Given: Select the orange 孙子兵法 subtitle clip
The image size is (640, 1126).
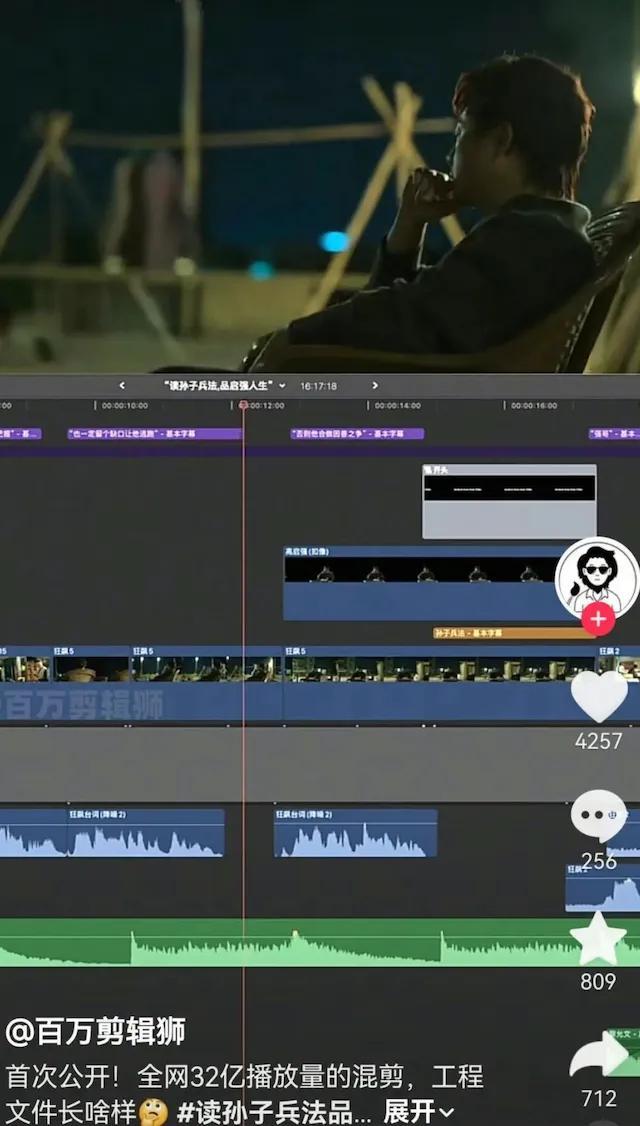Looking at the screenshot, I should [x=510, y=633].
